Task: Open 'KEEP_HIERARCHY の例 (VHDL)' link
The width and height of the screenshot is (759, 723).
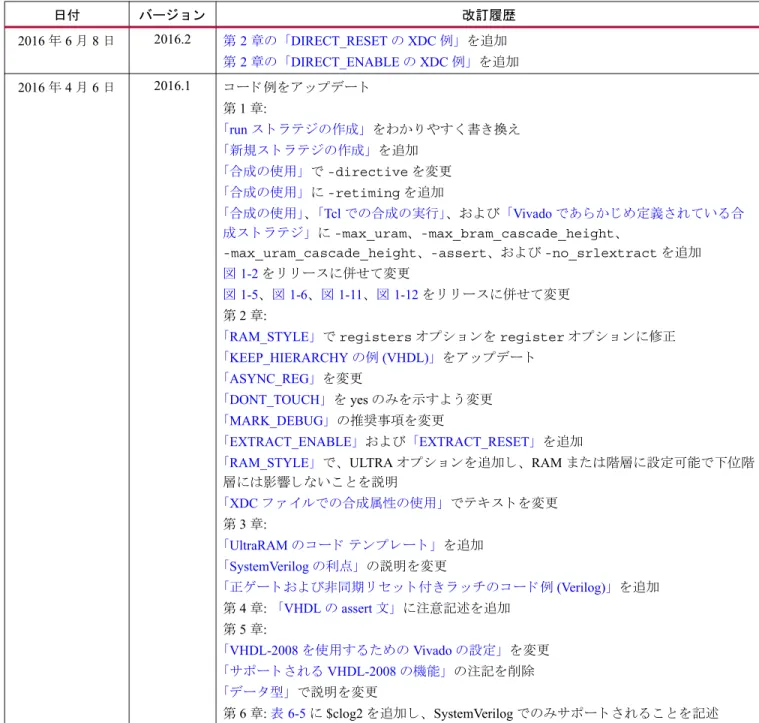Action: coord(329,358)
